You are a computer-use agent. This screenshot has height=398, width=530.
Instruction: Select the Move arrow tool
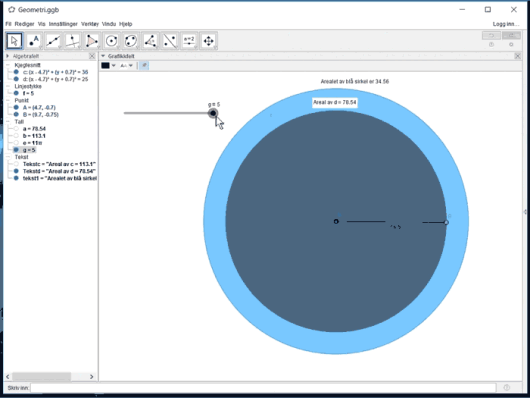14,41
